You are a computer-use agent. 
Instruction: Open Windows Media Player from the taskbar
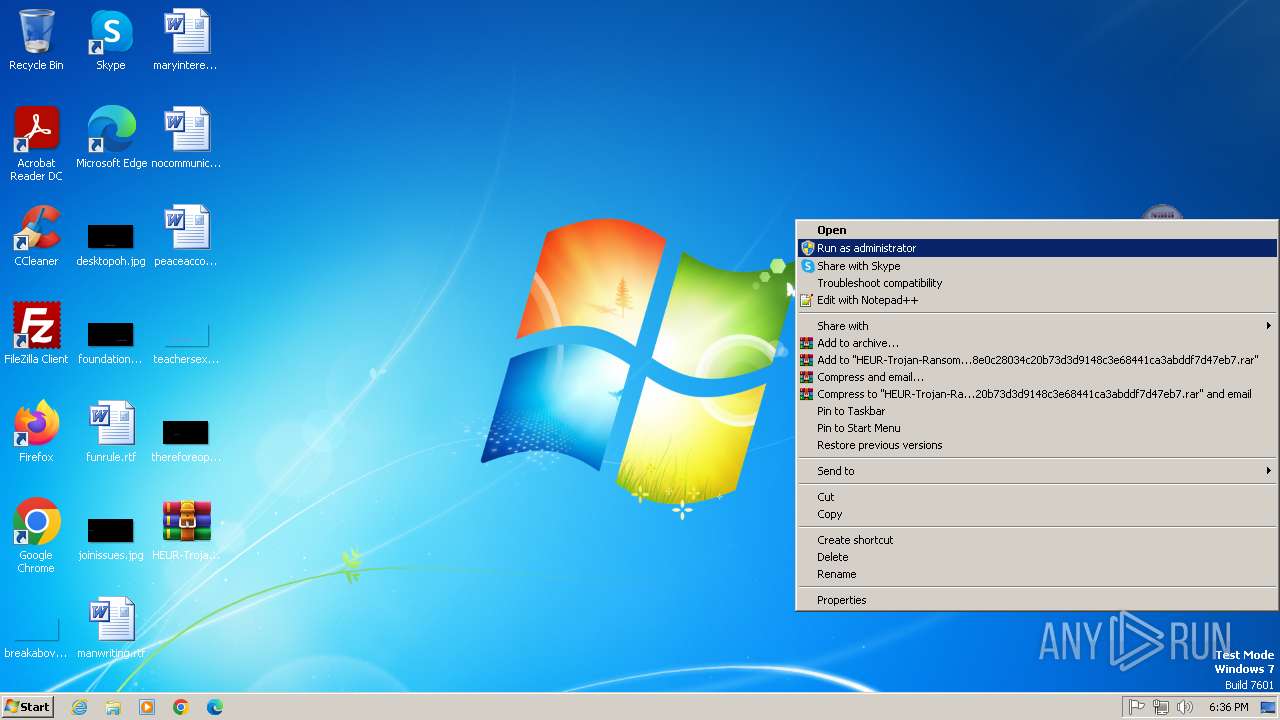click(x=147, y=707)
